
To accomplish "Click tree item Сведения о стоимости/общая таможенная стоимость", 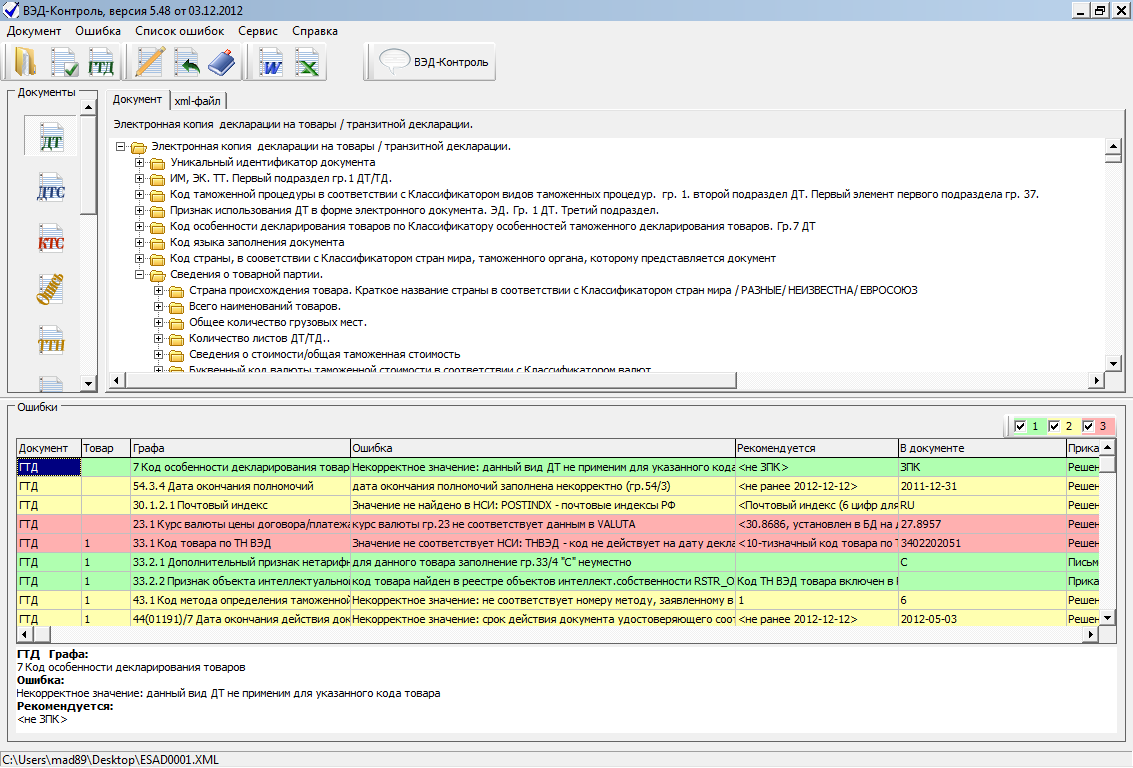I will coord(324,355).
